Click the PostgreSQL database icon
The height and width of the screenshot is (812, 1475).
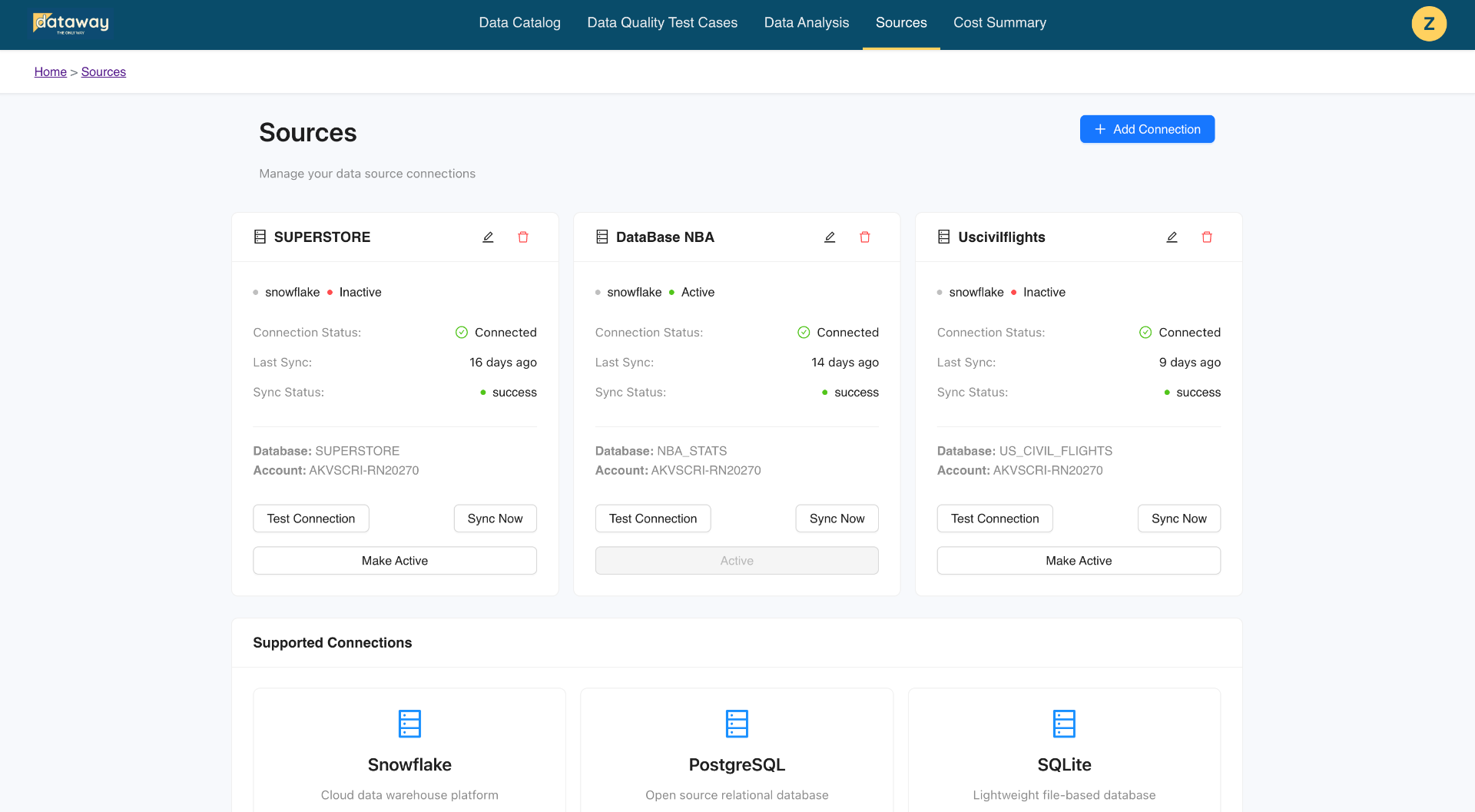736,723
